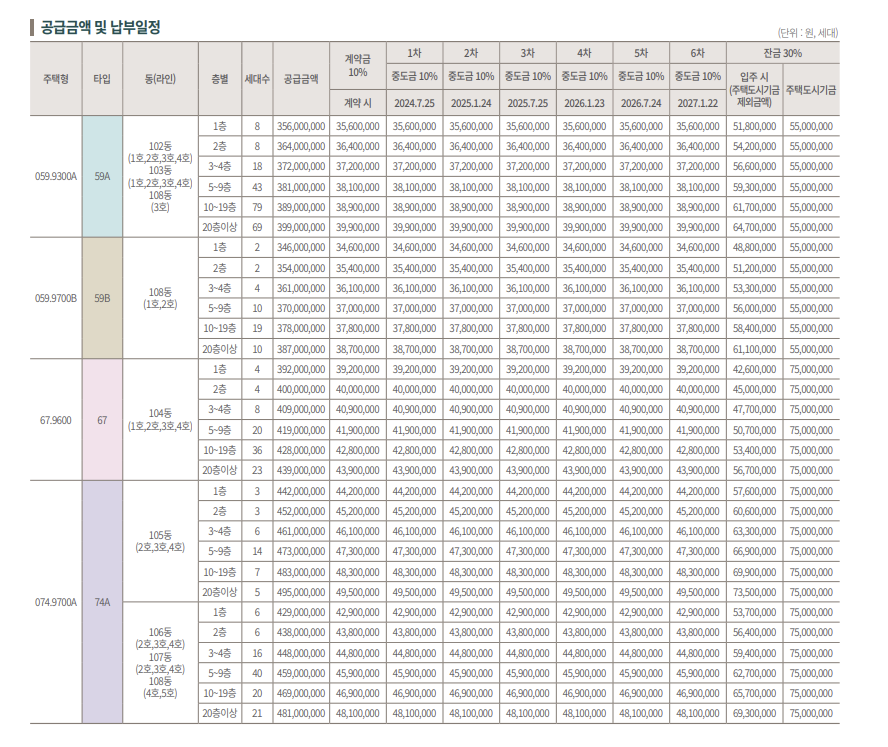Click the 2026.1.23 date cell
The width and height of the screenshot is (888, 747).
click(584, 103)
